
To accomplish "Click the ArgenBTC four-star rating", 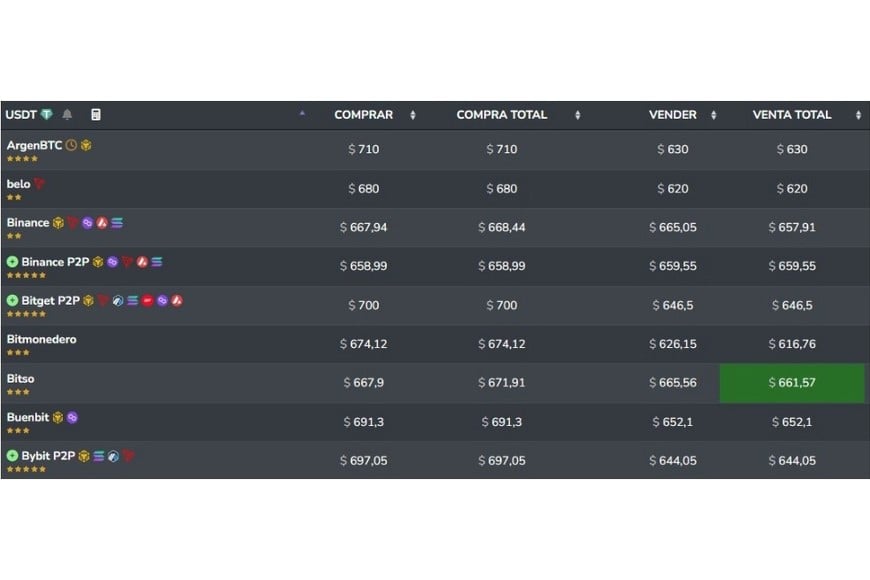I will pyautogui.click(x=22, y=159).
